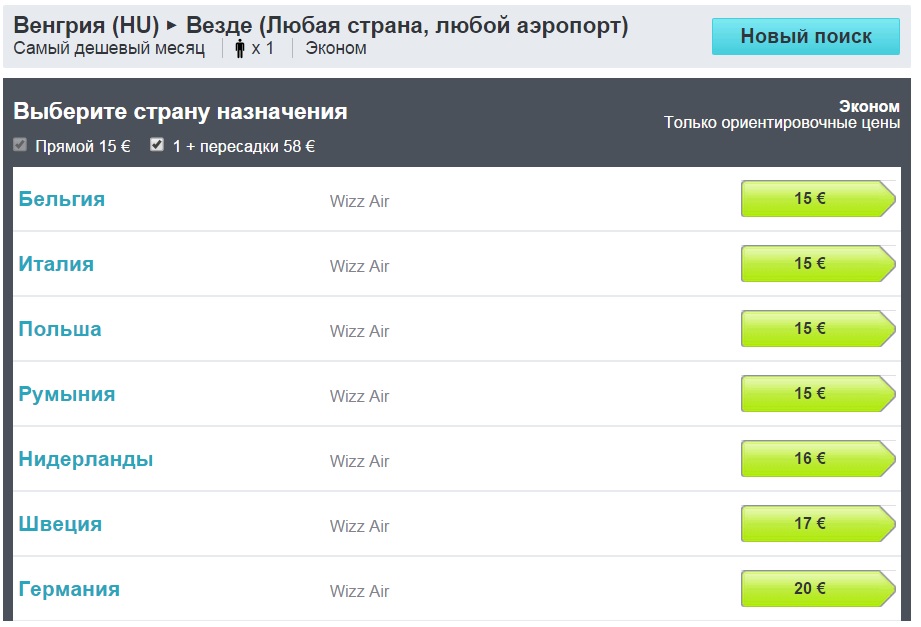Choose Germany (Германия) as destination country
Image resolution: width=921 pixels, height=627 pixels.
click(x=69, y=589)
